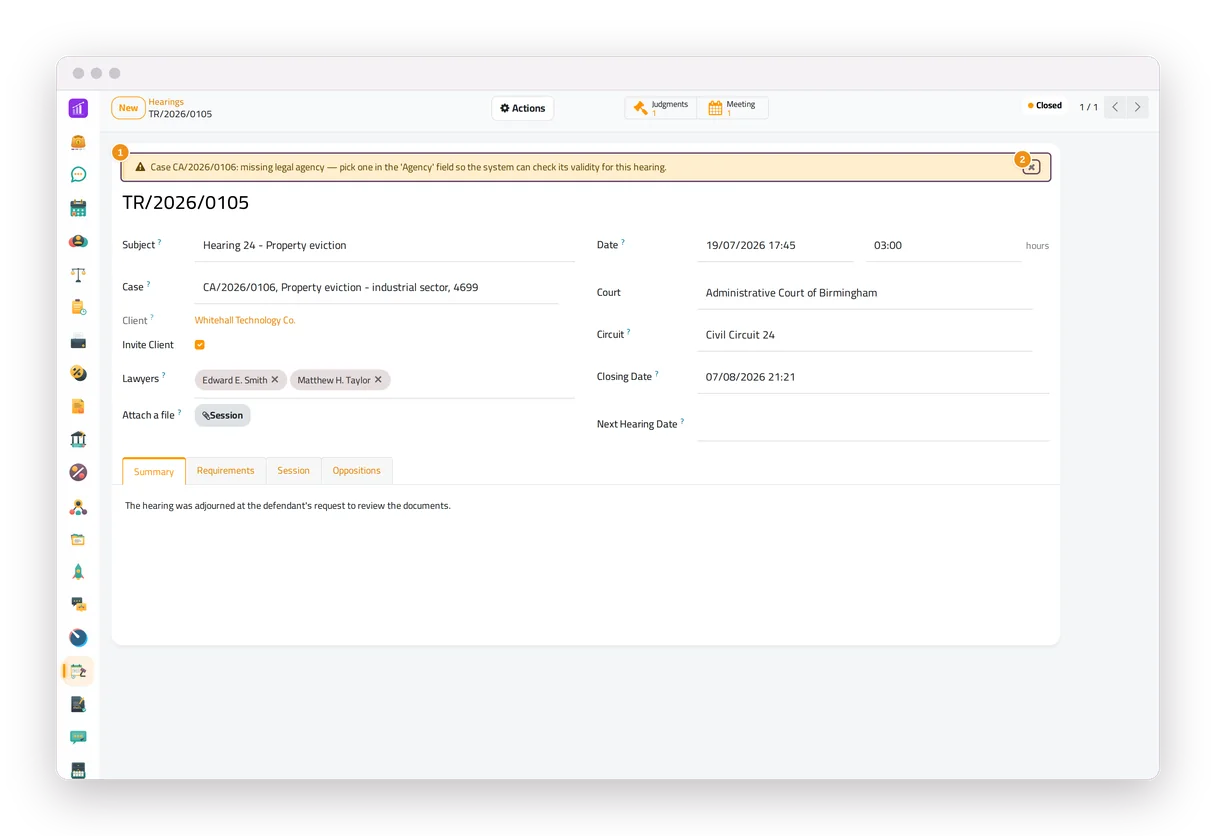Viewport: 1216px width, 836px height.
Task: Switch to the Summary tab
Action: 154,471
